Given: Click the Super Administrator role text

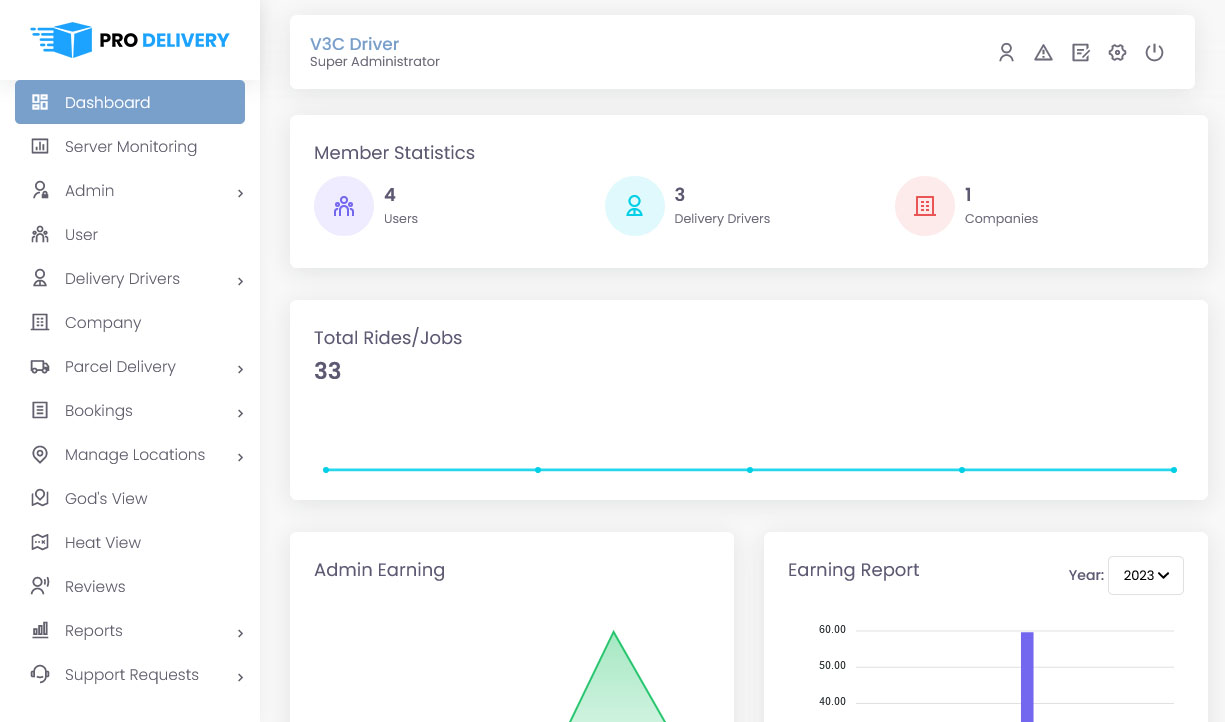Looking at the screenshot, I should click(x=375, y=62).
